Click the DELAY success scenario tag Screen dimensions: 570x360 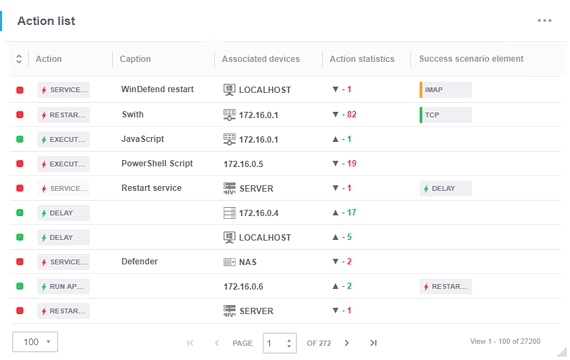pyautogui.click(x=446, y=188)
